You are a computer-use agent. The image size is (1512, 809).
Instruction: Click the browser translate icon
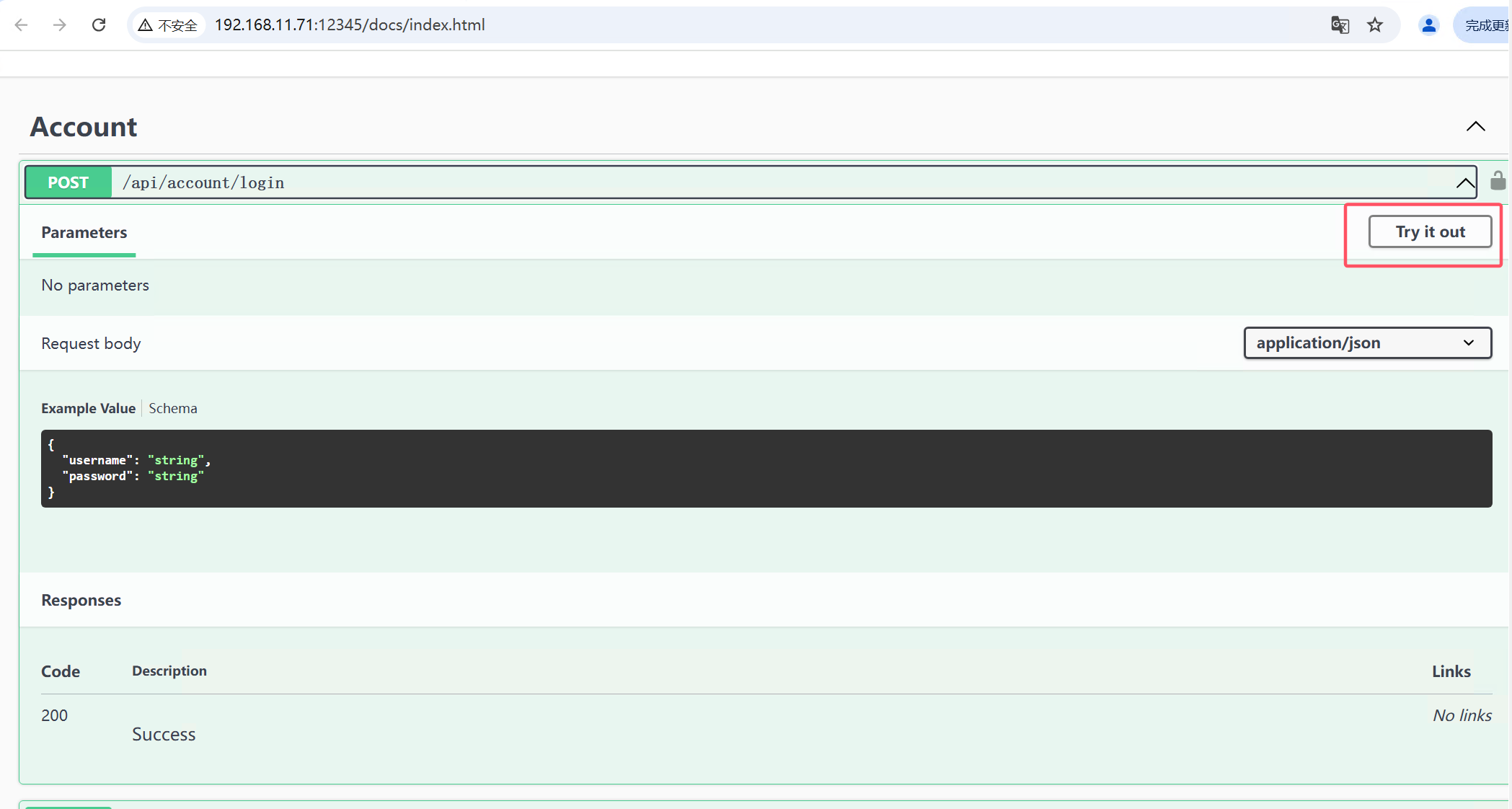tap(1339, 25)
